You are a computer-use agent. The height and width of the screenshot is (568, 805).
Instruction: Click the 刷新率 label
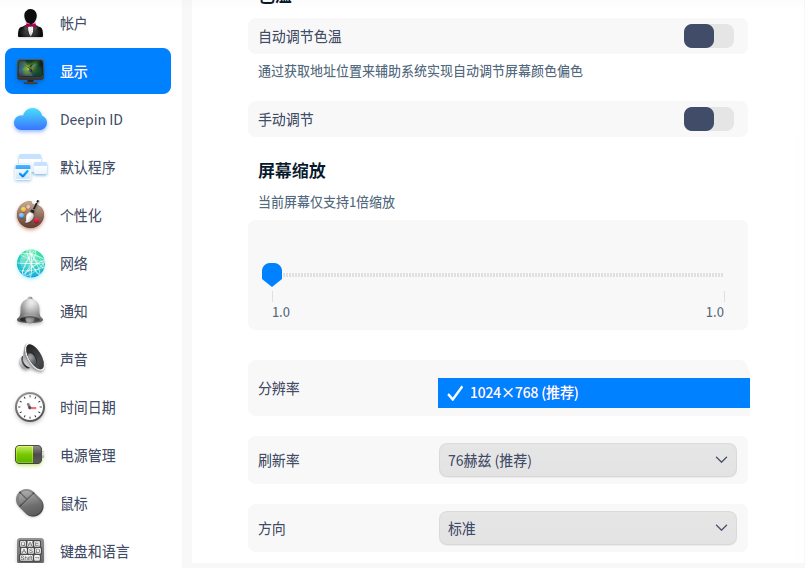(x=279, y=461)
